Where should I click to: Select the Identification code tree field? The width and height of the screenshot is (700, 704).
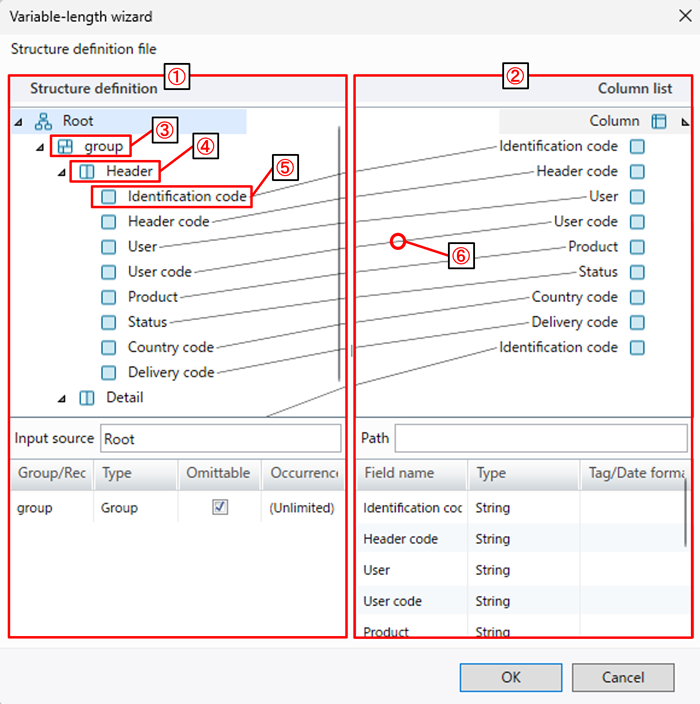click(186, 197)
